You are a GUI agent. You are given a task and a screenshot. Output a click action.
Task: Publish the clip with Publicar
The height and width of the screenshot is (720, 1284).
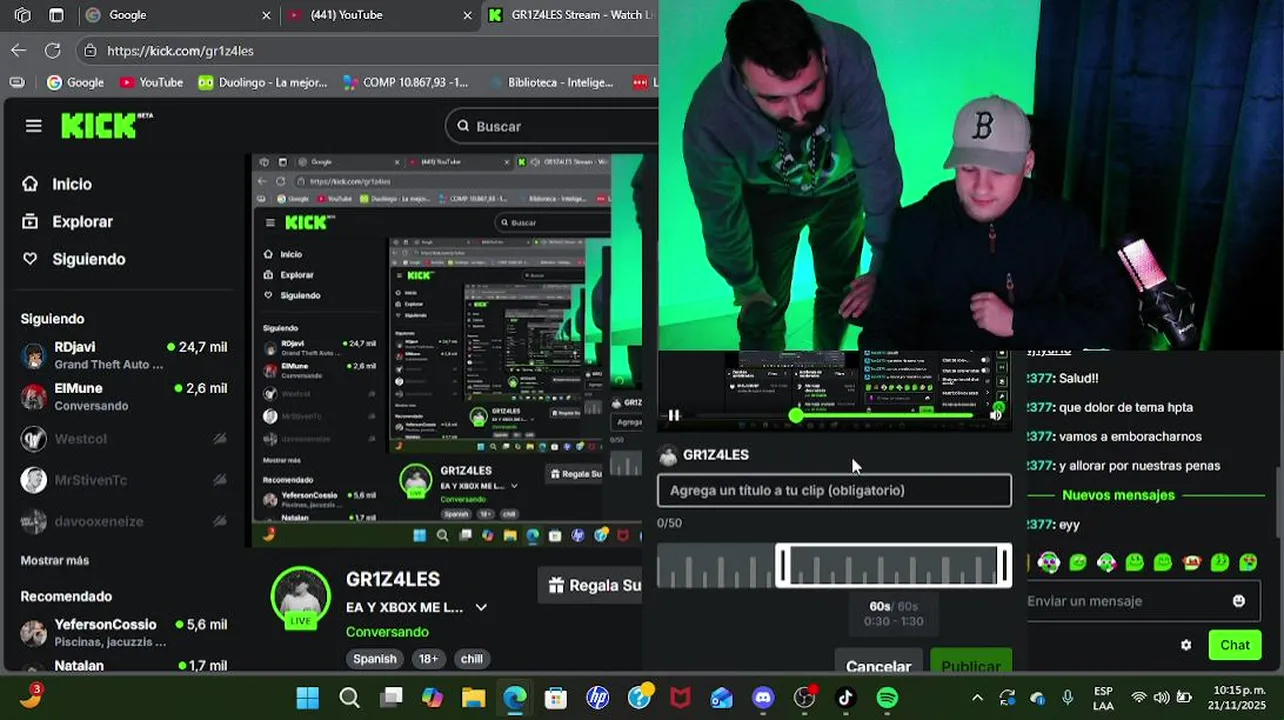point(970,666)
